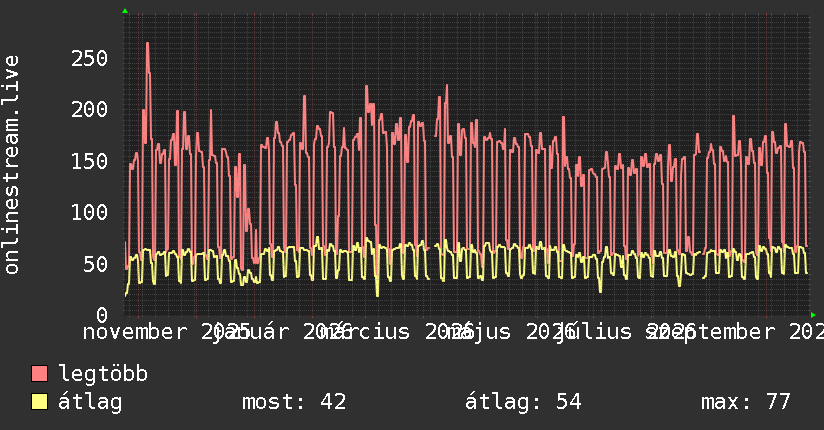Click the tallest red peak near 260
Viewport: 824px width, 430px height.
pos(148,44)
